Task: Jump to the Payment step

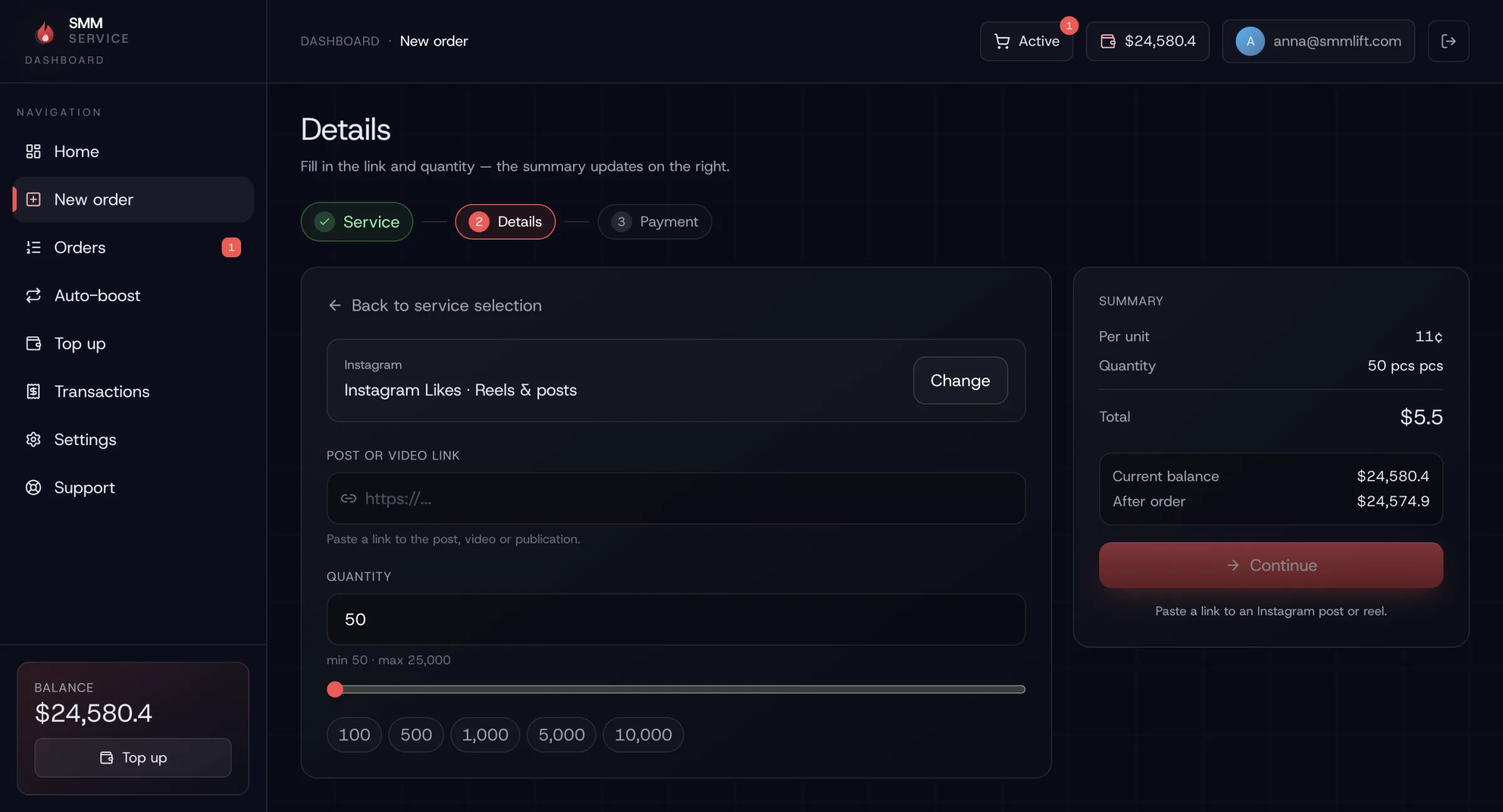Action: pos(654,222)
